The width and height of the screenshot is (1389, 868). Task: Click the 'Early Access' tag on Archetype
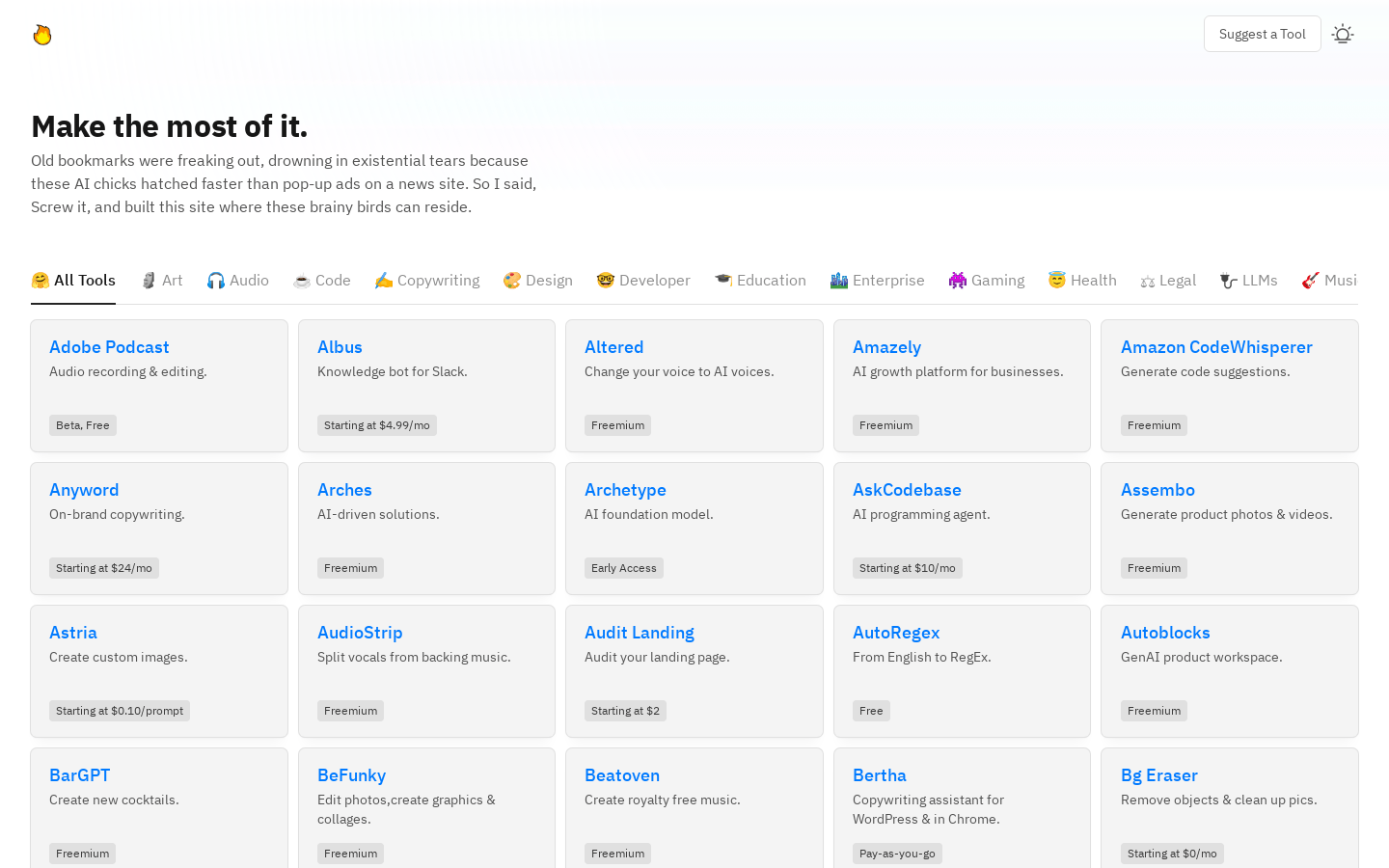[x=624, y=568]
